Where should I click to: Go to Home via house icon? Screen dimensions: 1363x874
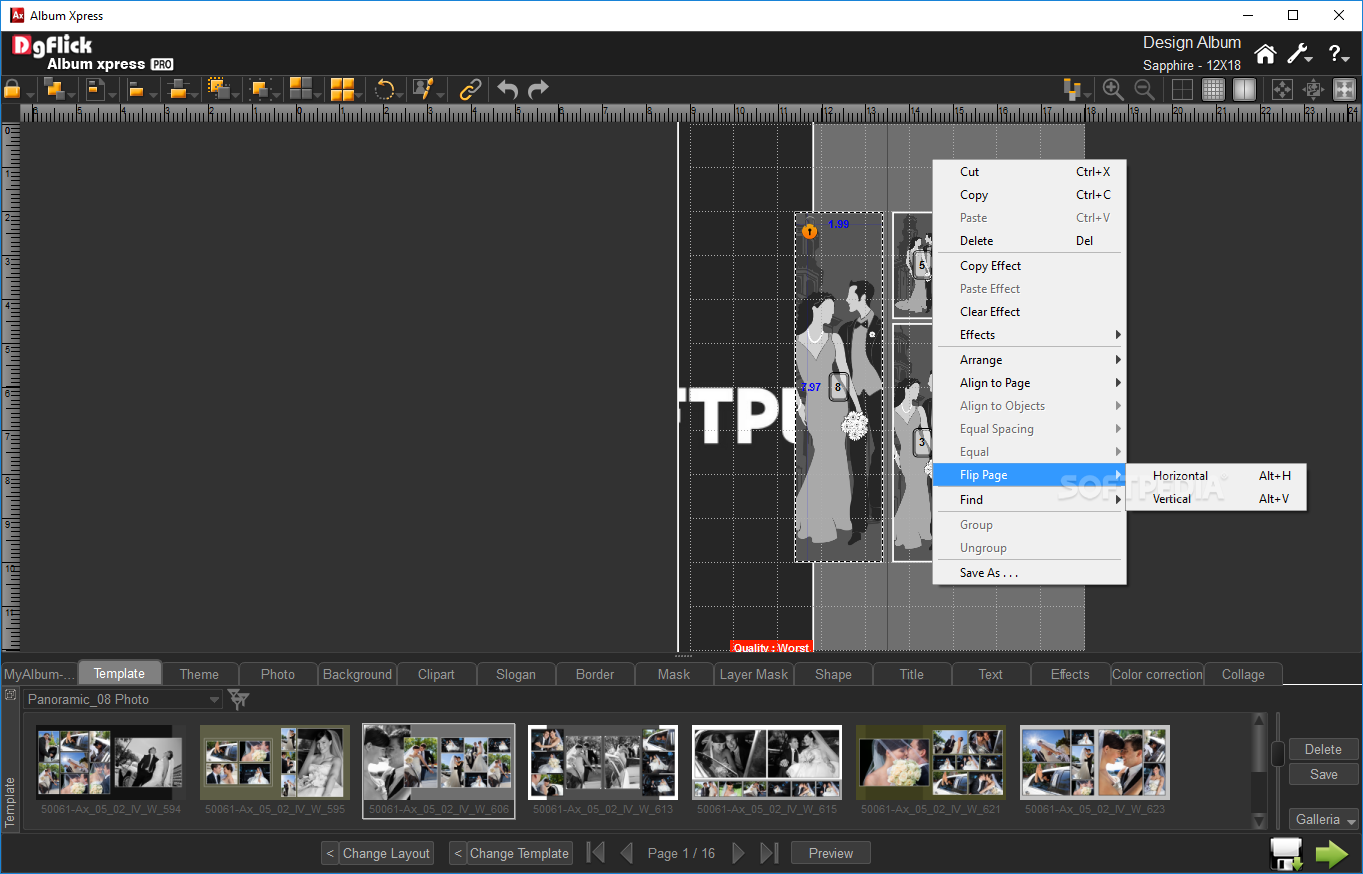1266,54
